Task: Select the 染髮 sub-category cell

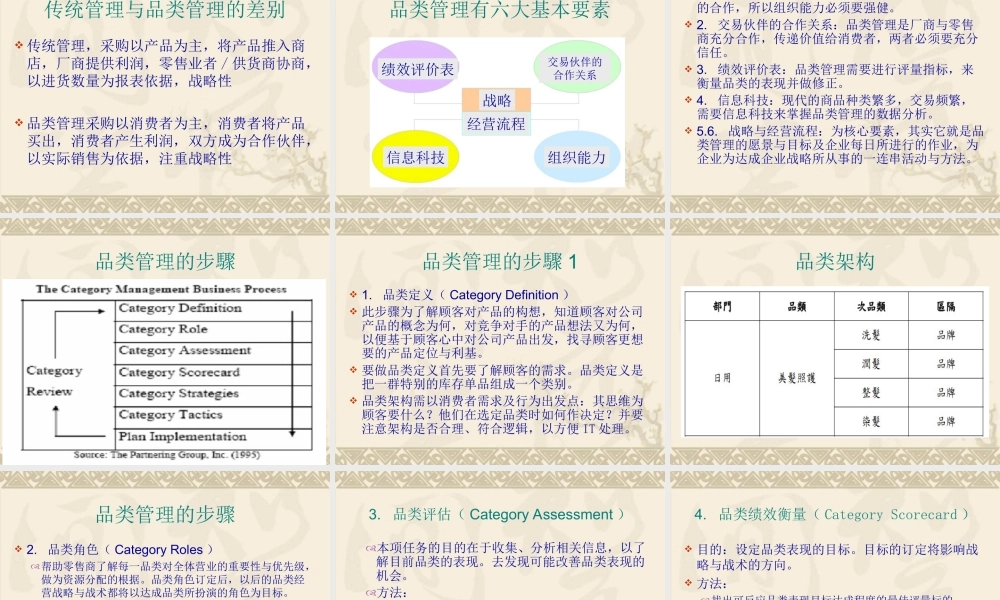Action: [871, 421]
